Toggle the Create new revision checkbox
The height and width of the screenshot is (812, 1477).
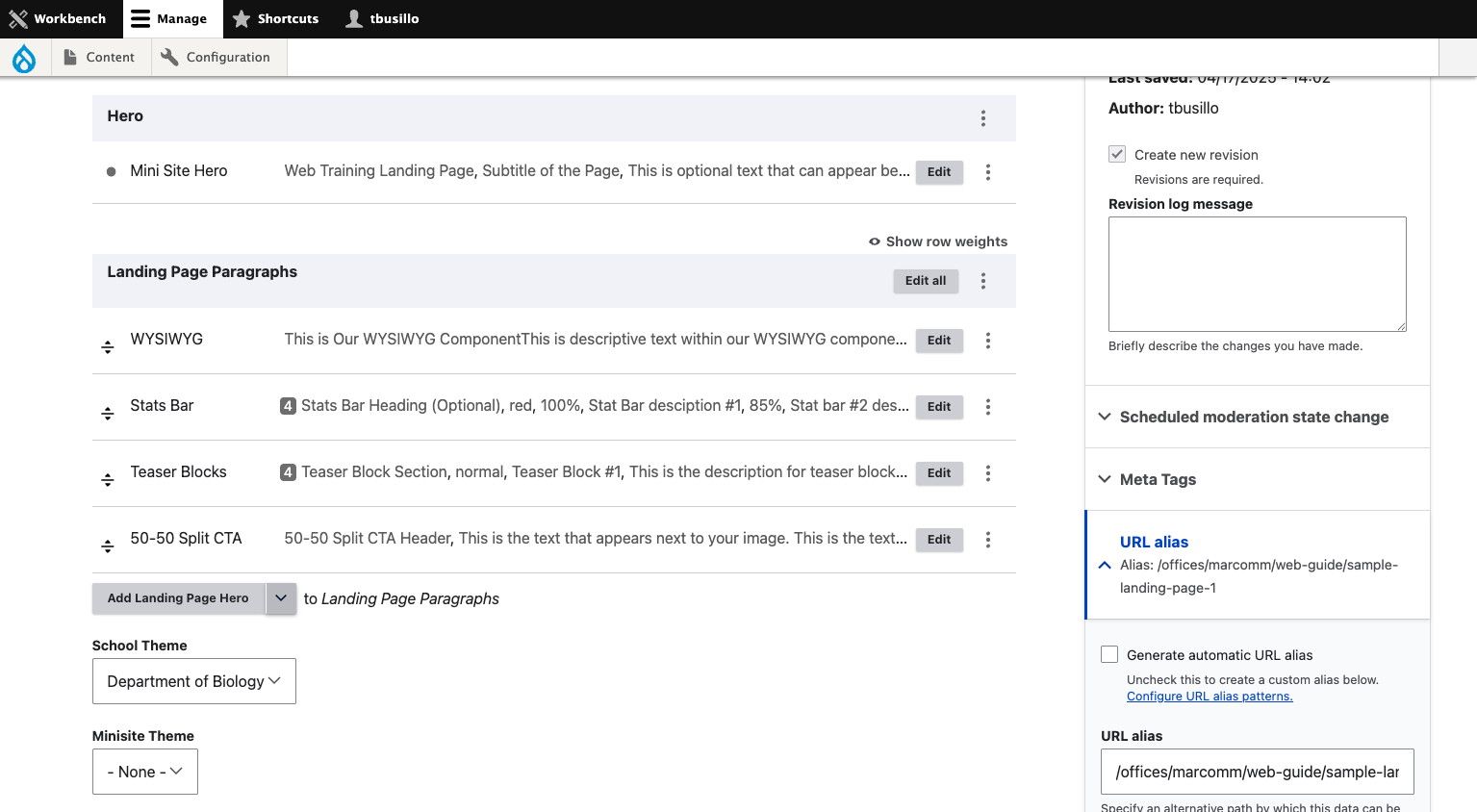[1117, 154]
